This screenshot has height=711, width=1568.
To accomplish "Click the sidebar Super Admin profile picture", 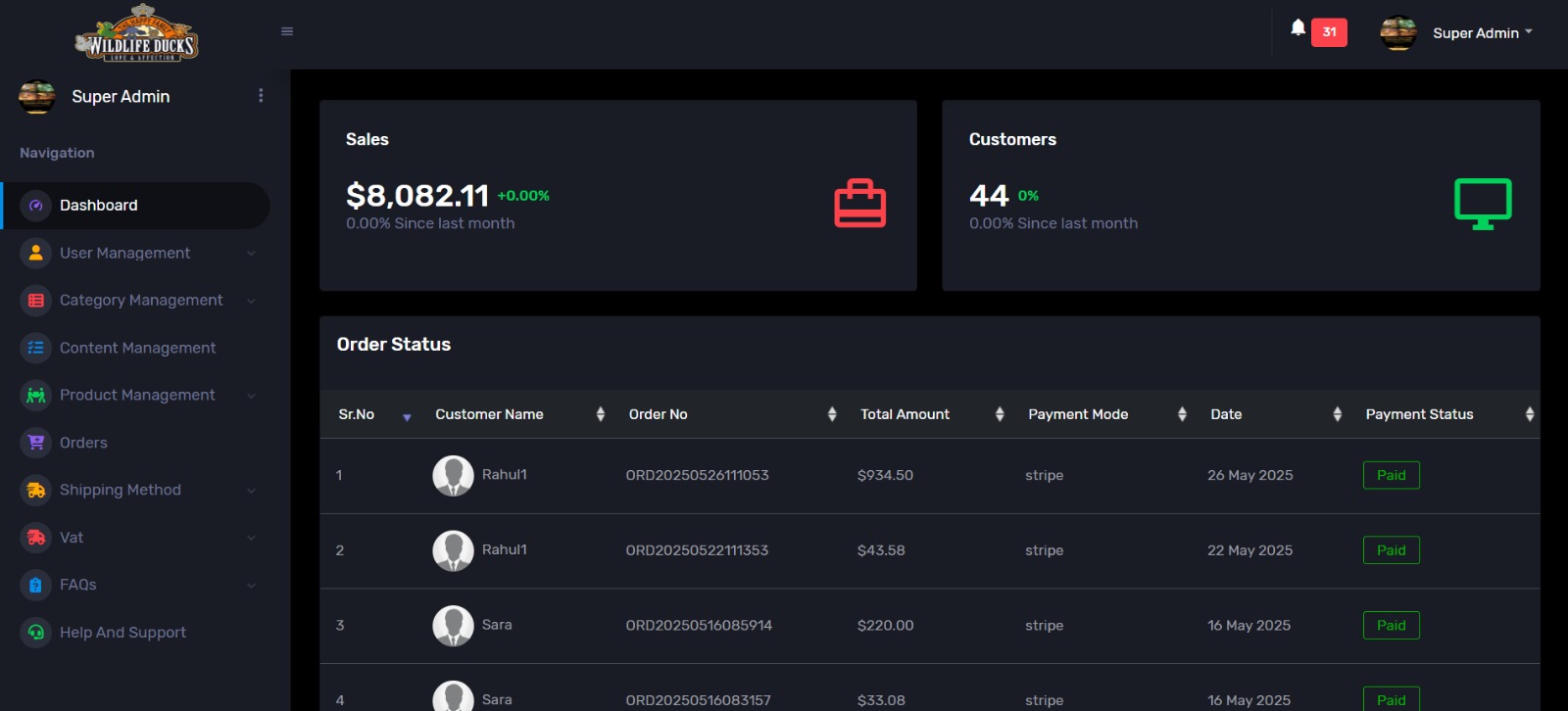I will click(37, 96).
